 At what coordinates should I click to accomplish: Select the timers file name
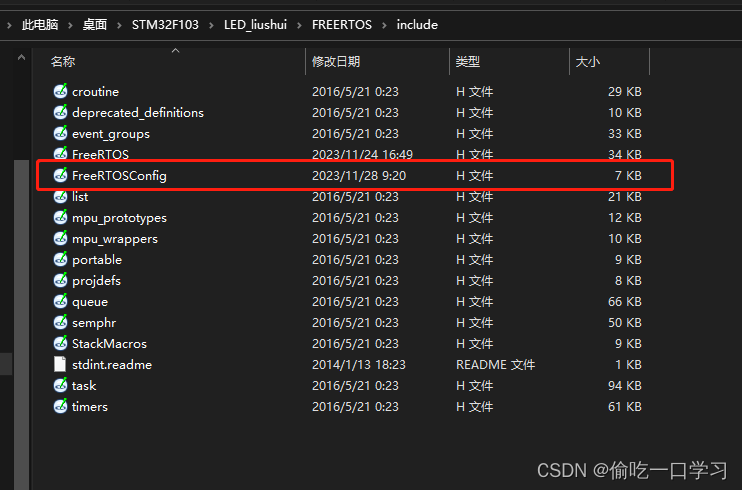click(89, 406)
